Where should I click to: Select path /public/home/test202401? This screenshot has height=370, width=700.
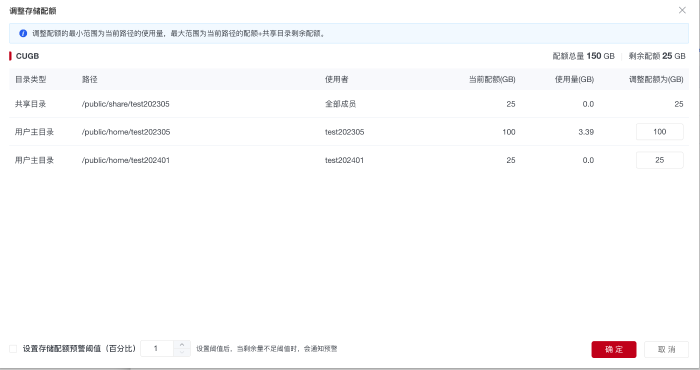[125, 160]
